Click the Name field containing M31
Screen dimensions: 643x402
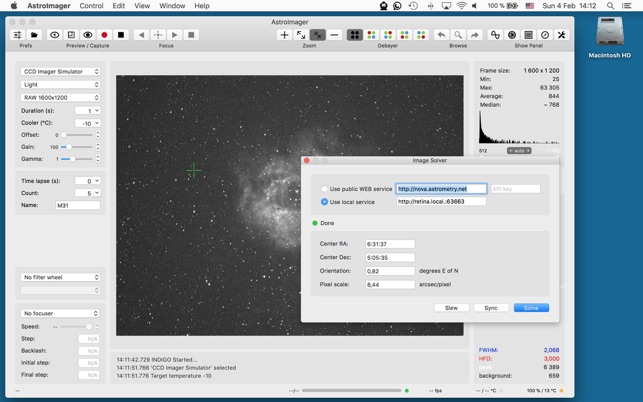point(77,205)
